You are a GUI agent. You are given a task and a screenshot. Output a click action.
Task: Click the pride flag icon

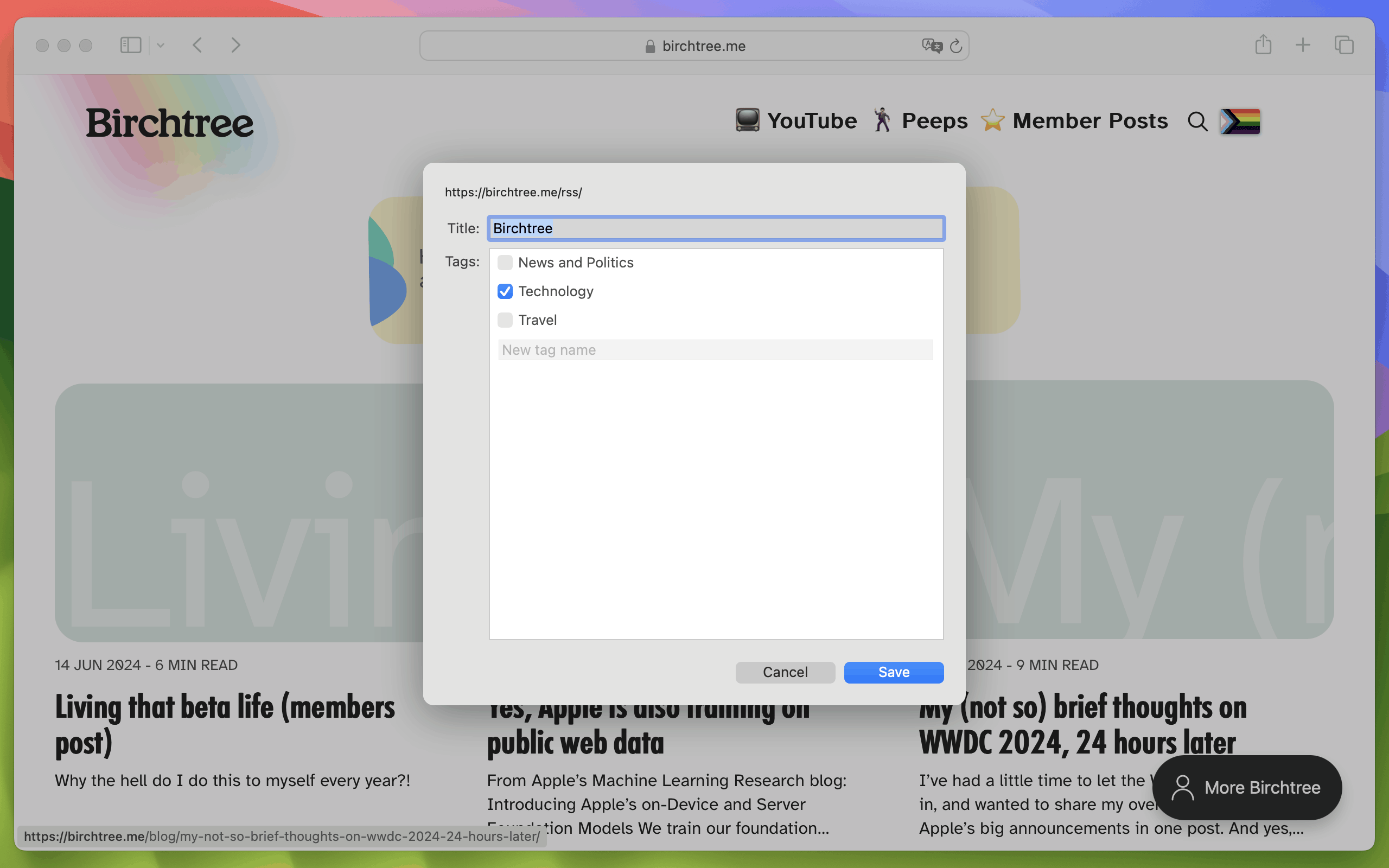click(1240, 121)
